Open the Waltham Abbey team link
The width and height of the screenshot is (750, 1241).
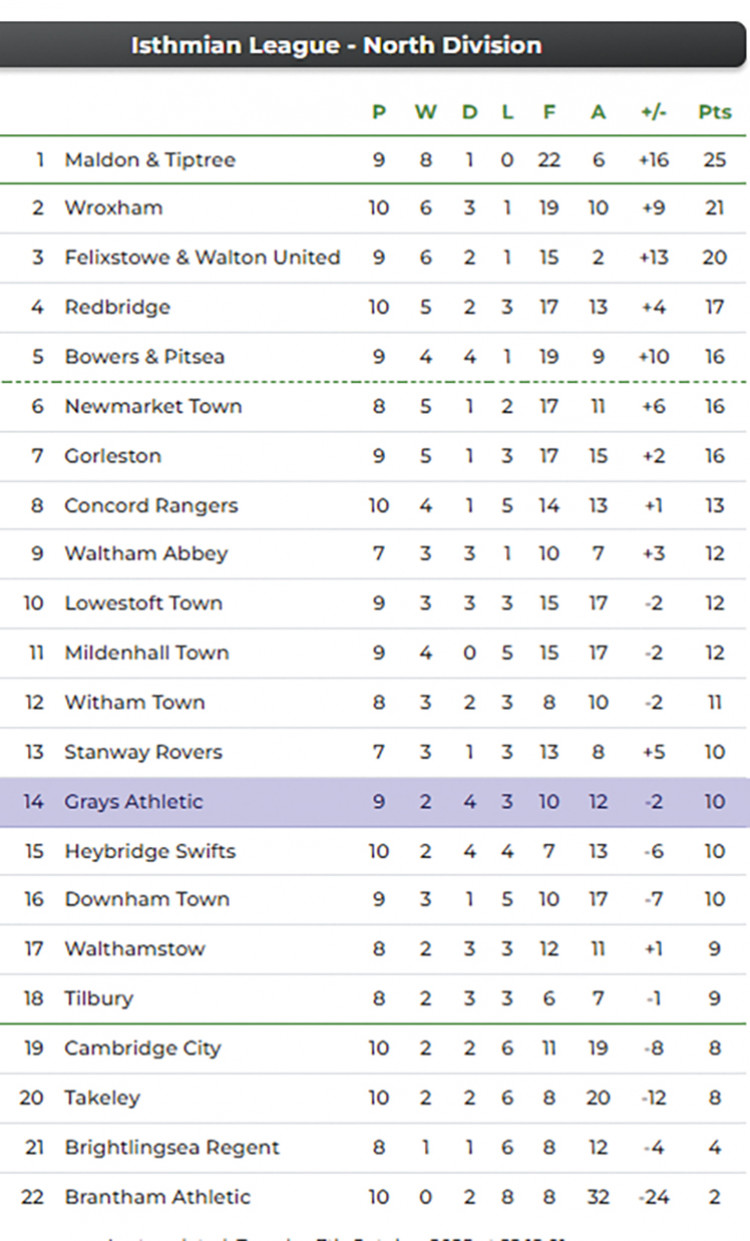point(146,554)
